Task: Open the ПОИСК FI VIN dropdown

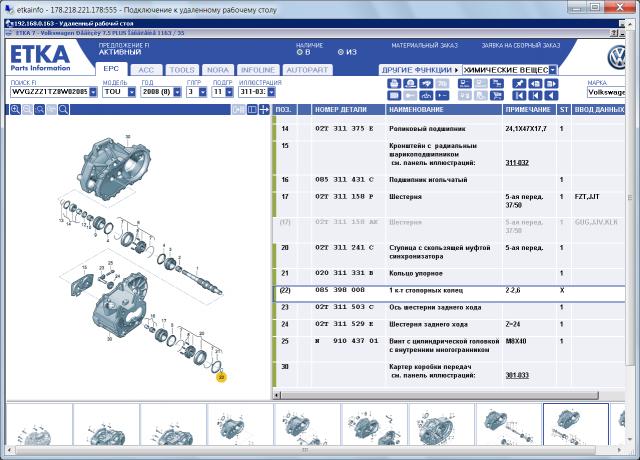Action: click(93, 92)
